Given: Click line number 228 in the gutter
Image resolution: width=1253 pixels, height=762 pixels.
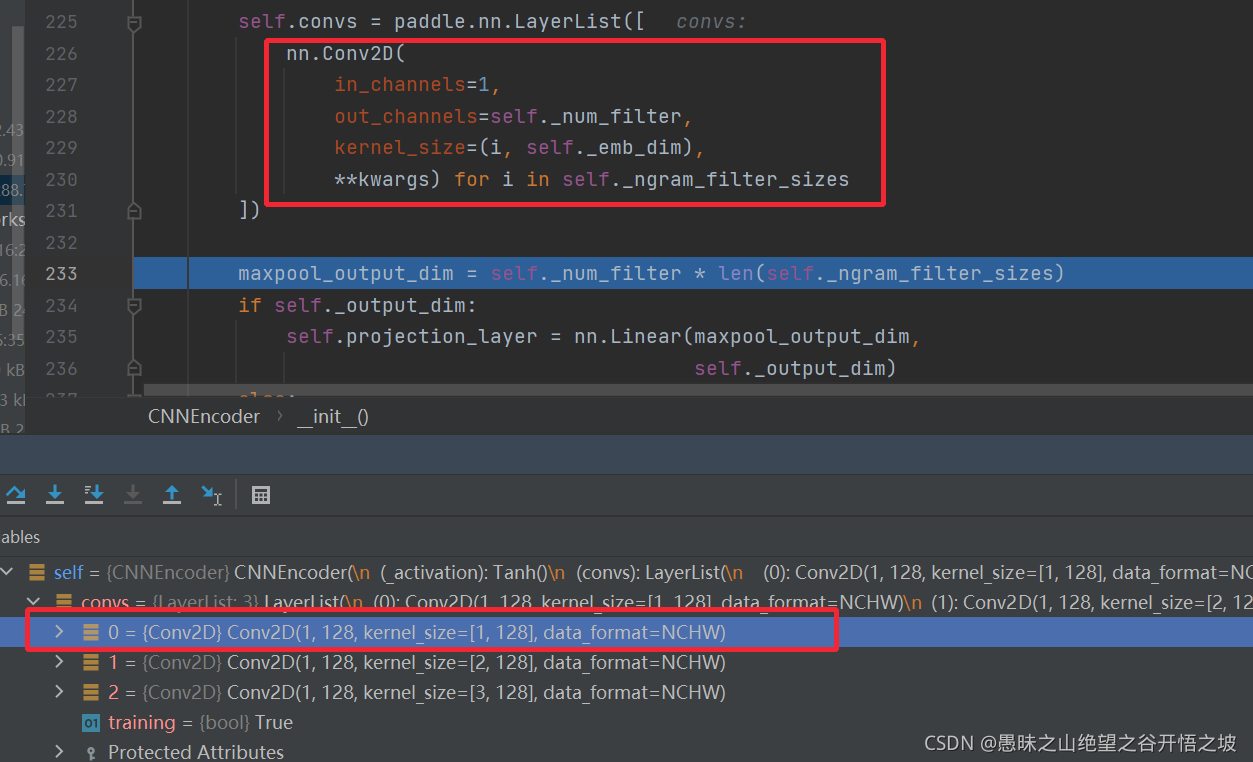Looking at the screenshot, I should tap(61, 116).
